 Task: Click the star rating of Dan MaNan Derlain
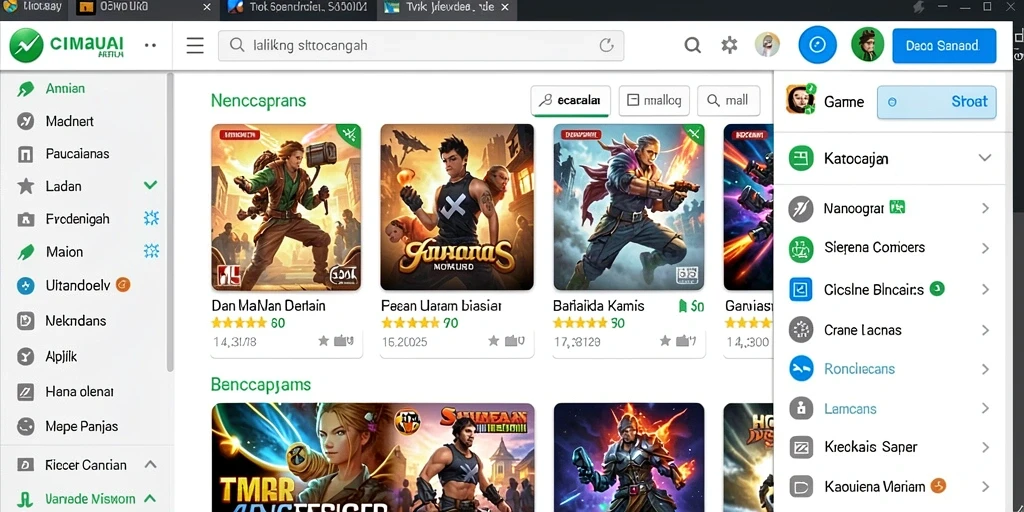coord(239,323)
